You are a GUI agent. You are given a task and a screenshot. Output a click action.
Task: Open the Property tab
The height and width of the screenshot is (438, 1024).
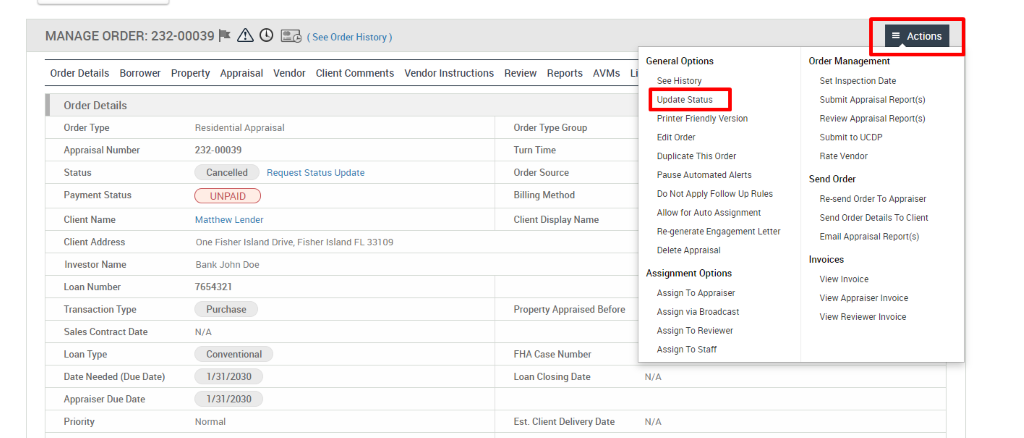point(191,73)
